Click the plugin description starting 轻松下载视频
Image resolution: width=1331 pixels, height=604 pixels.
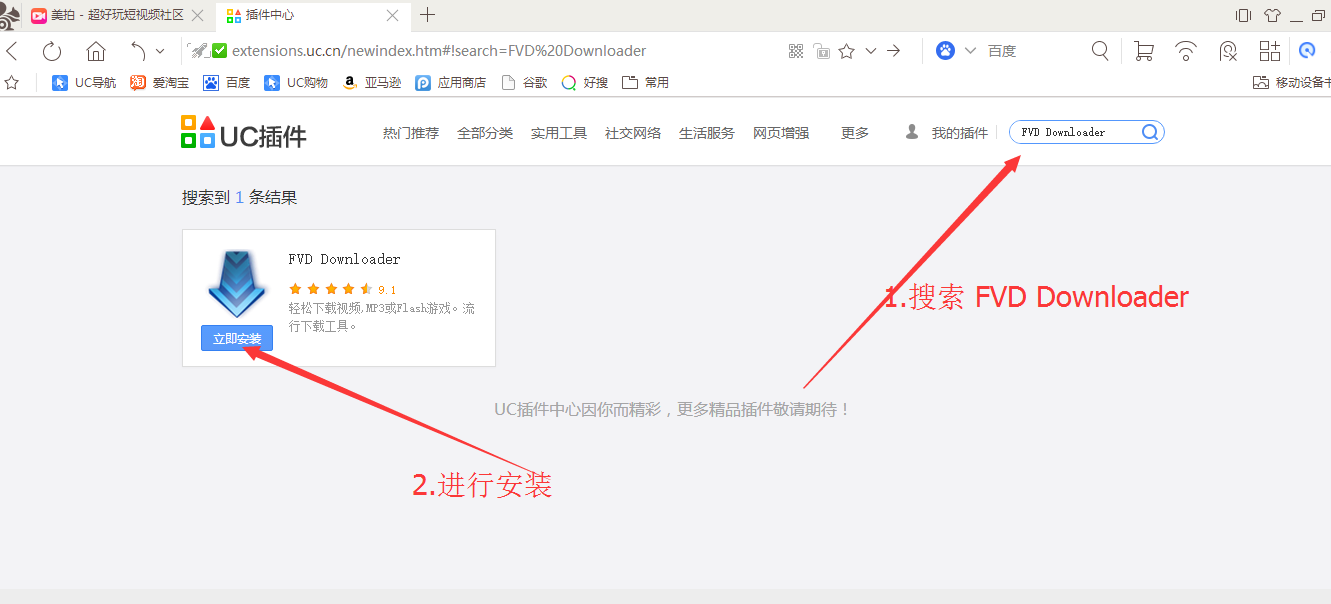382,317
